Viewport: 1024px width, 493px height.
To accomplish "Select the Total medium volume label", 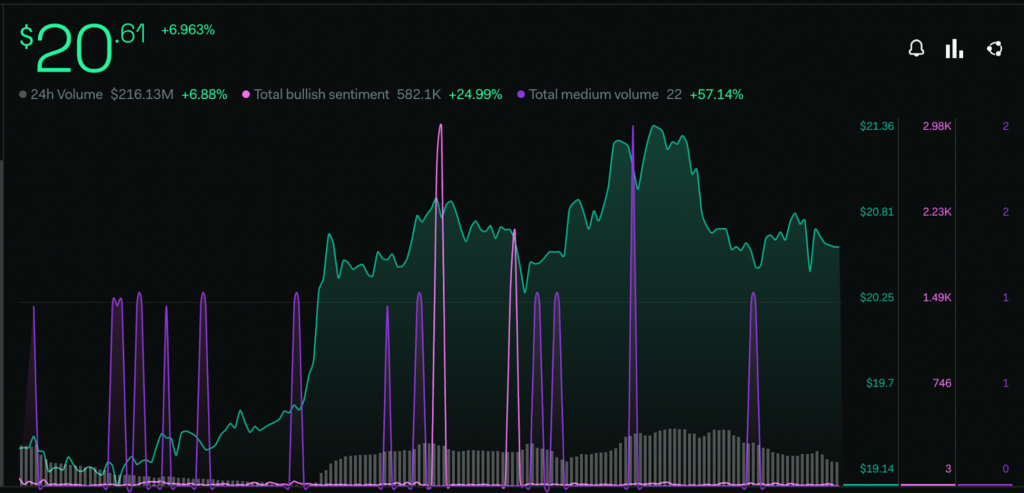I will (594, 95).
